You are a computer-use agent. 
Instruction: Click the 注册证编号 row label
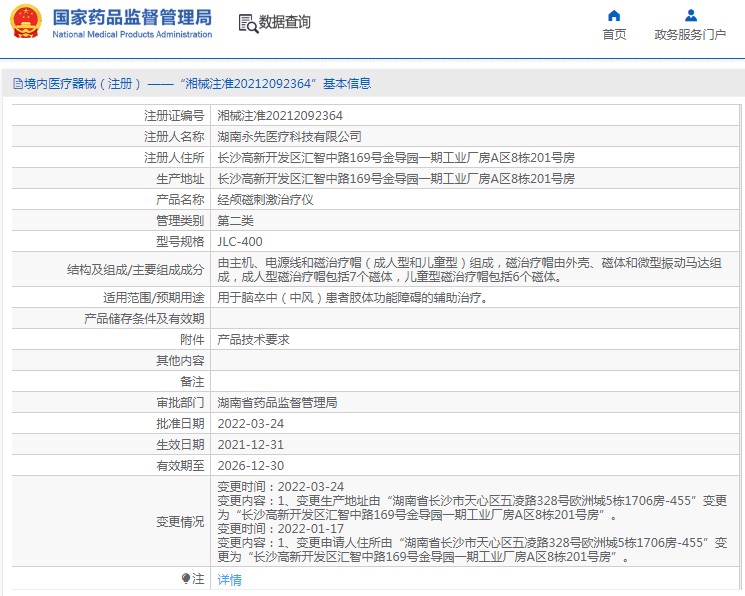174,115
